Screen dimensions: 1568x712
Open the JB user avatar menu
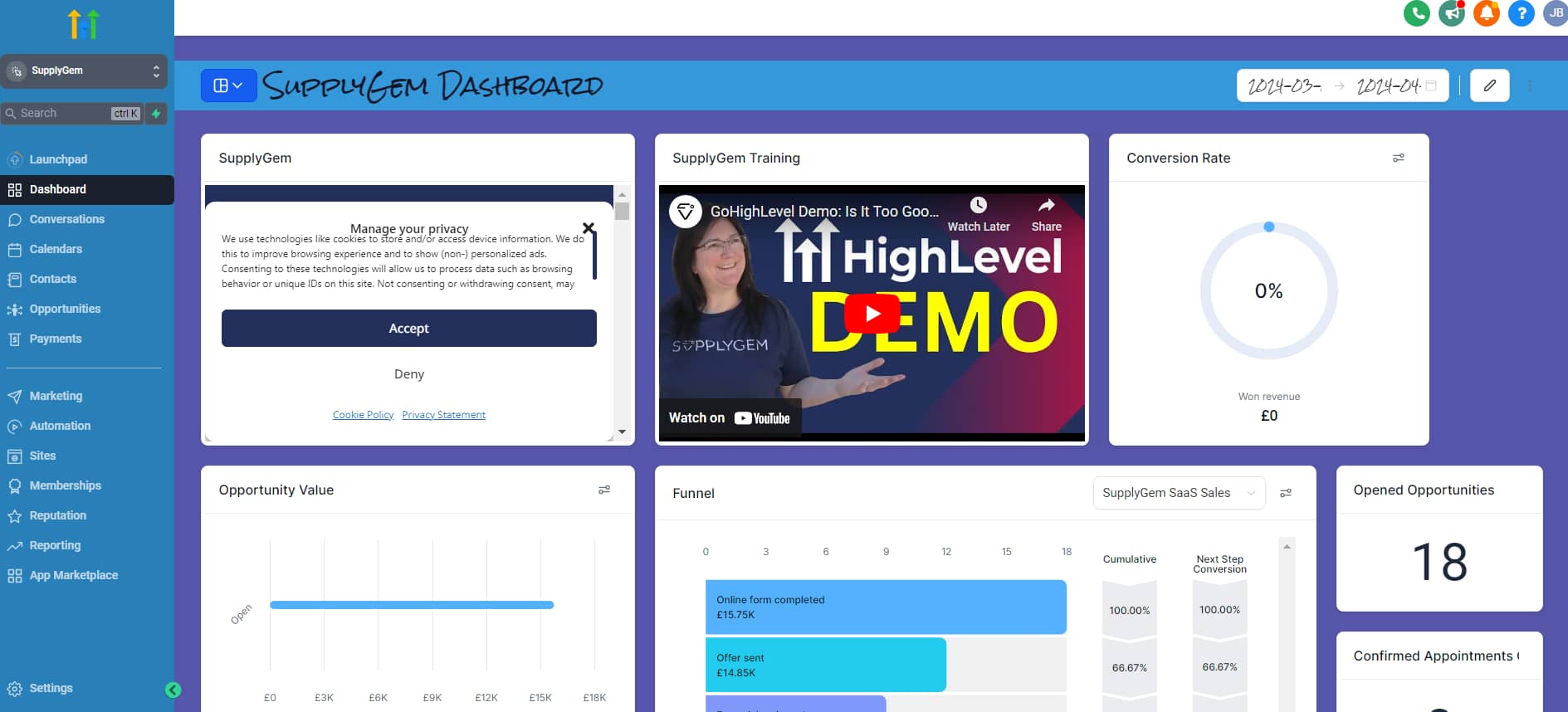tap(1556, 13)
